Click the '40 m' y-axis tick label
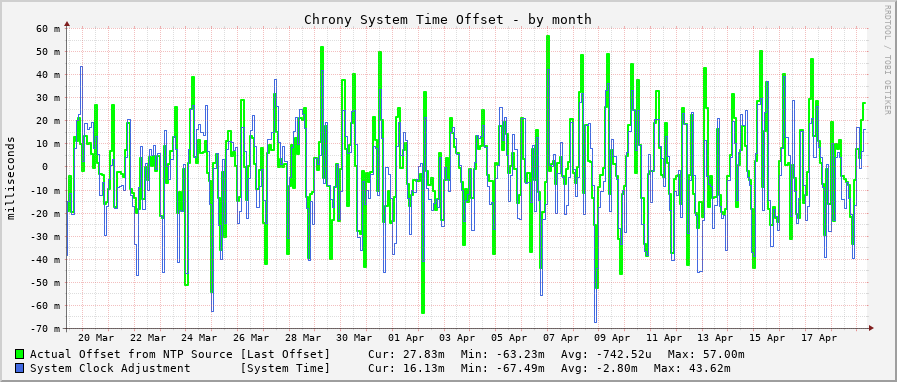 point(49,75)
